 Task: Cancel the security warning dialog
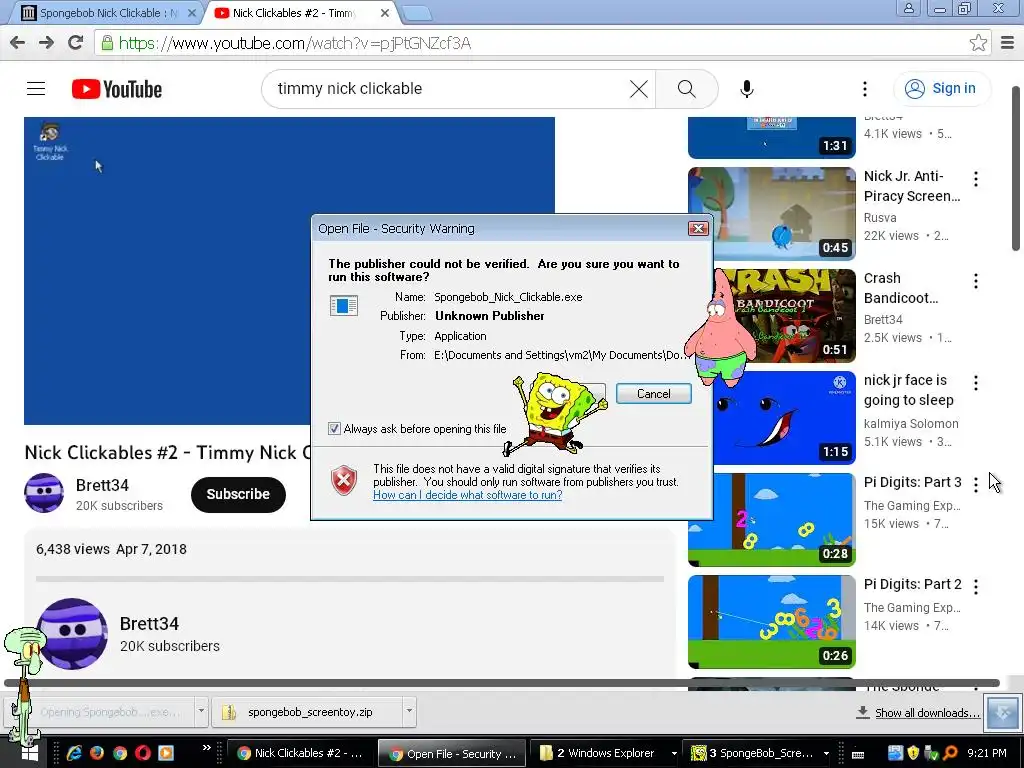pyautogui.click(x=654, y=394)
